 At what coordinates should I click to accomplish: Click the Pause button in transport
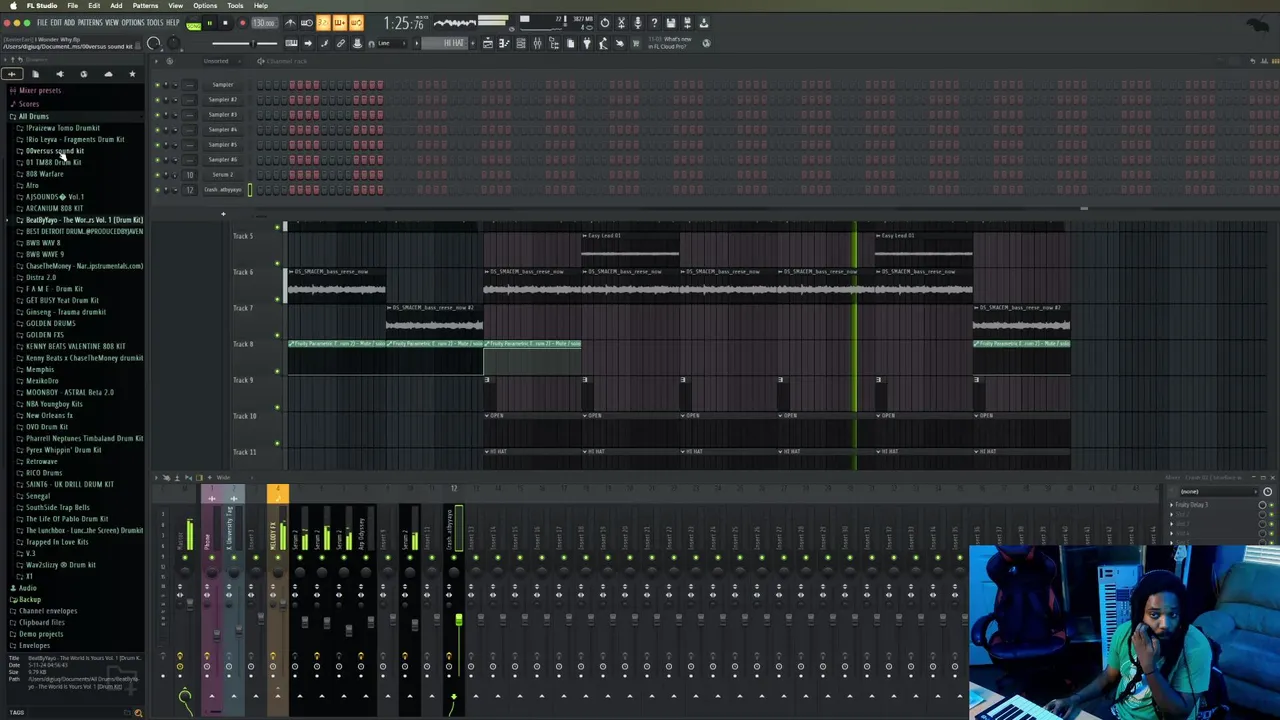[x=210, y=23]
